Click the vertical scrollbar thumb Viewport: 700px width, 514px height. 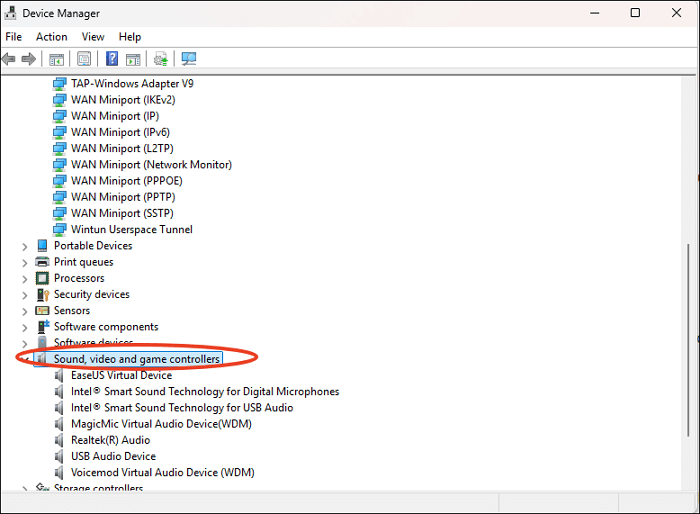[688, 340]
